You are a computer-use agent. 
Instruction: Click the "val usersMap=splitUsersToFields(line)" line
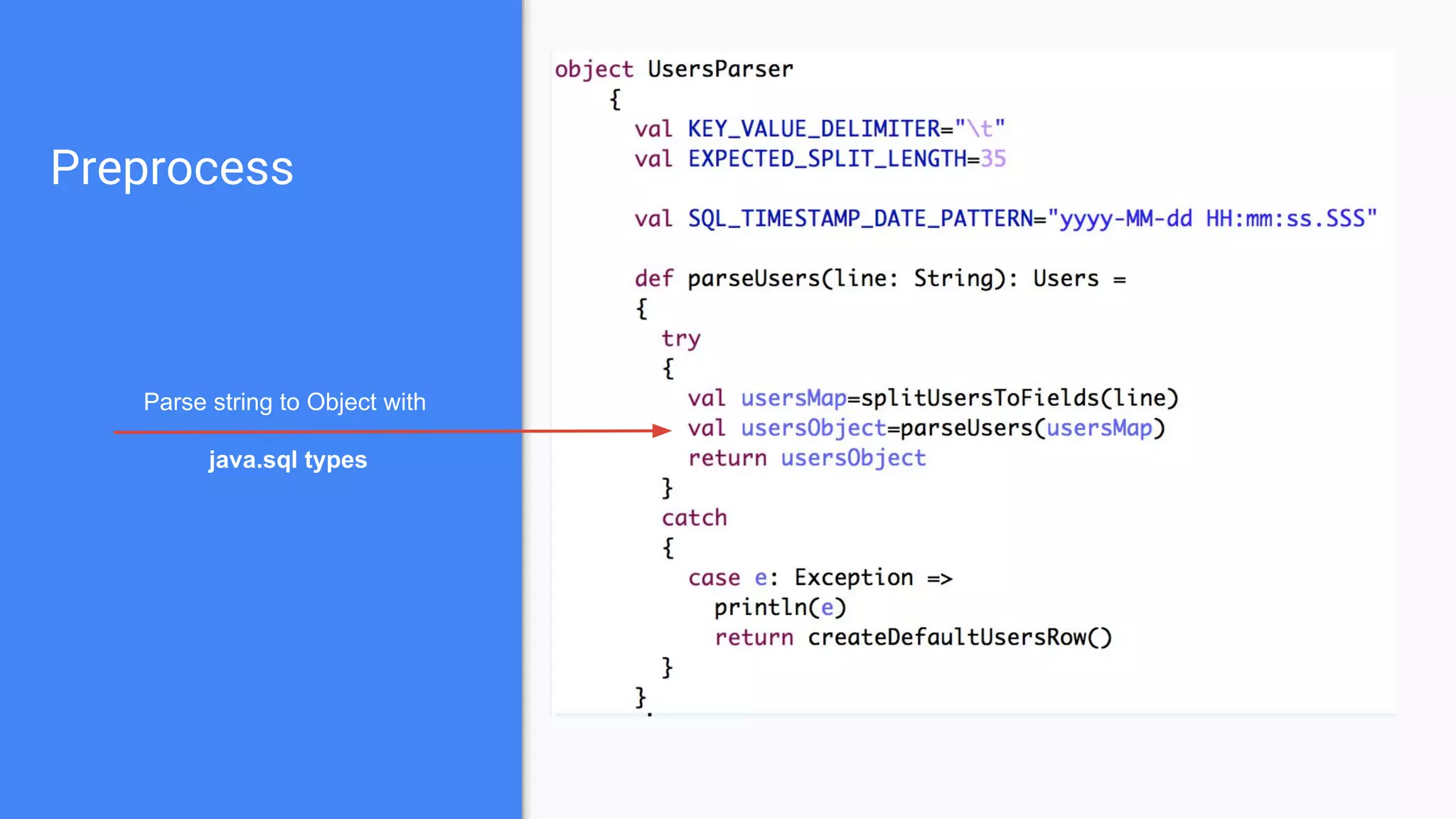(x=933, y=398)
